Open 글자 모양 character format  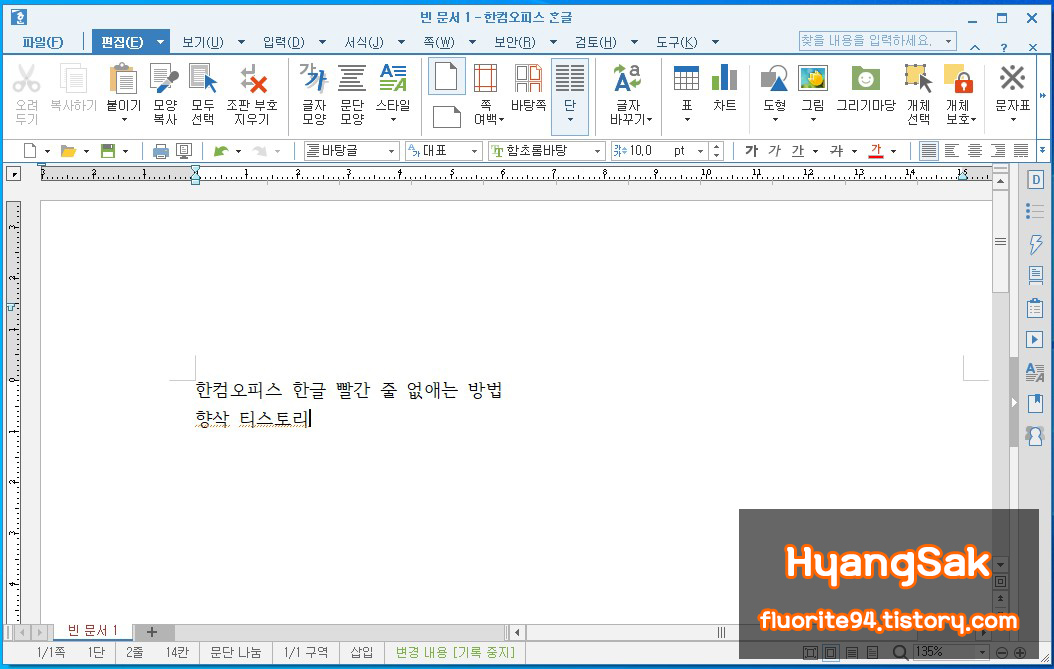click(x=313, y=78)
